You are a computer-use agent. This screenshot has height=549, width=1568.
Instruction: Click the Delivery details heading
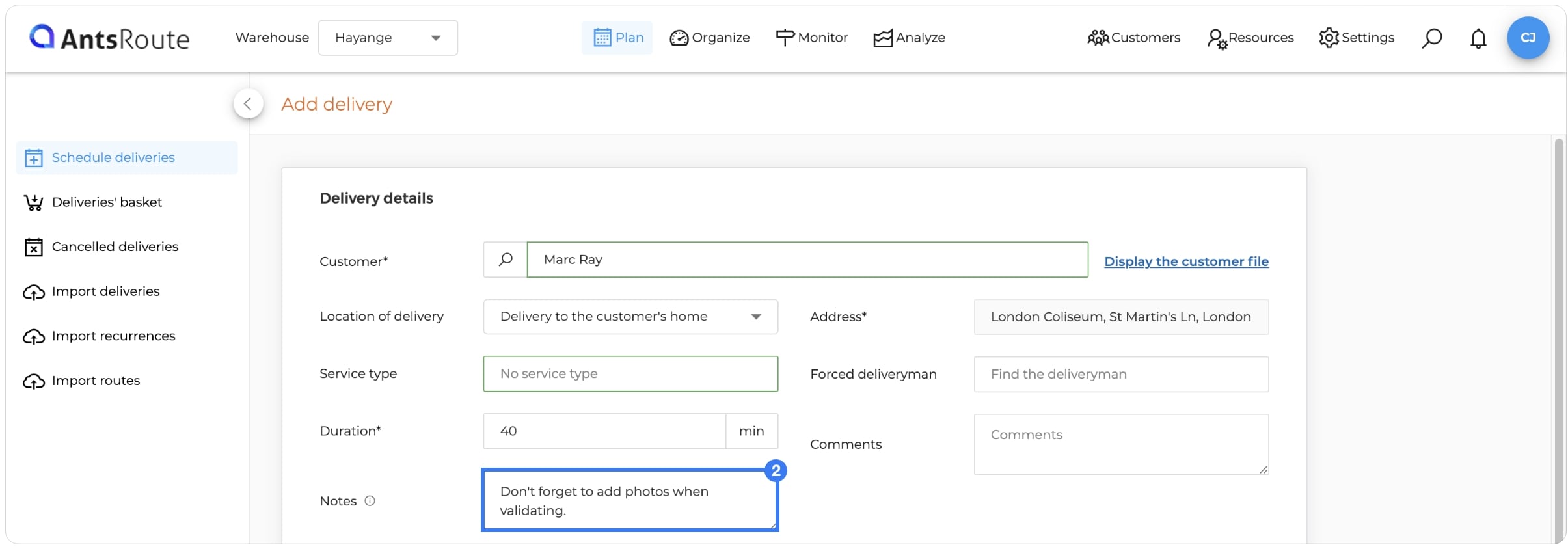[x=376, y=198]
